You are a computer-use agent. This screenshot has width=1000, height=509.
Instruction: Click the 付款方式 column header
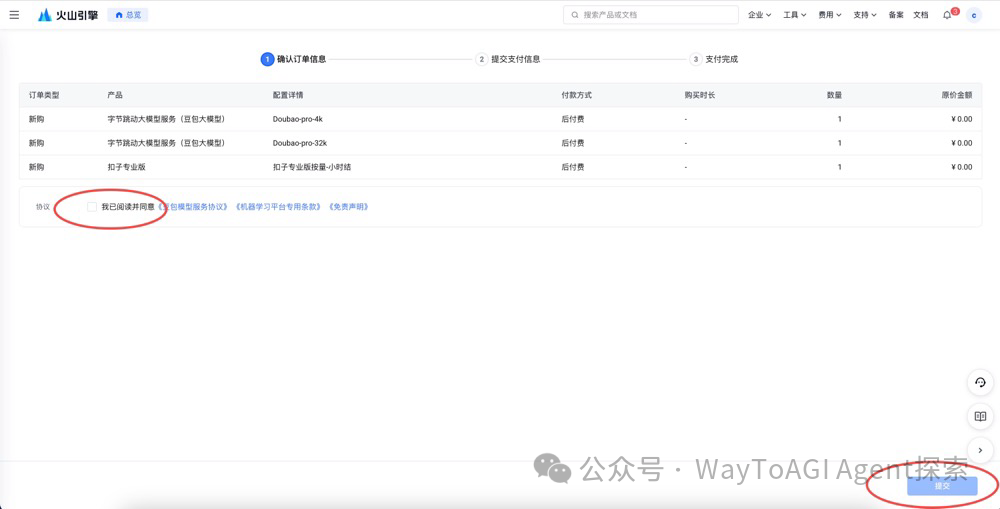pyautogui.click(x=577, y=95)
